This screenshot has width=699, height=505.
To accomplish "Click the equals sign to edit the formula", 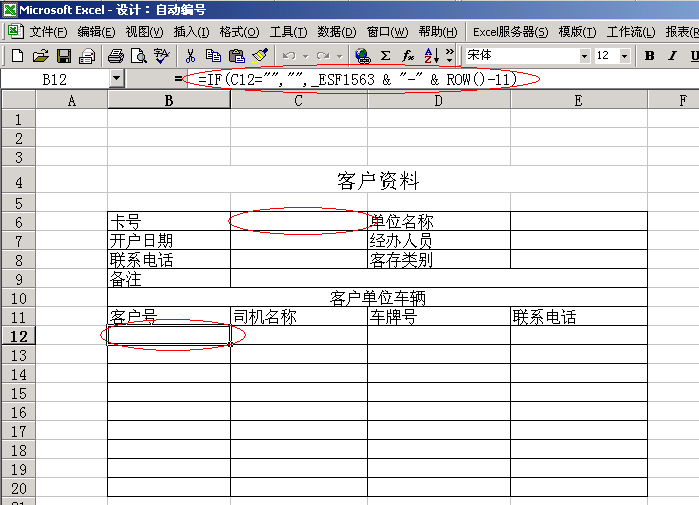I will pos(178,79).
